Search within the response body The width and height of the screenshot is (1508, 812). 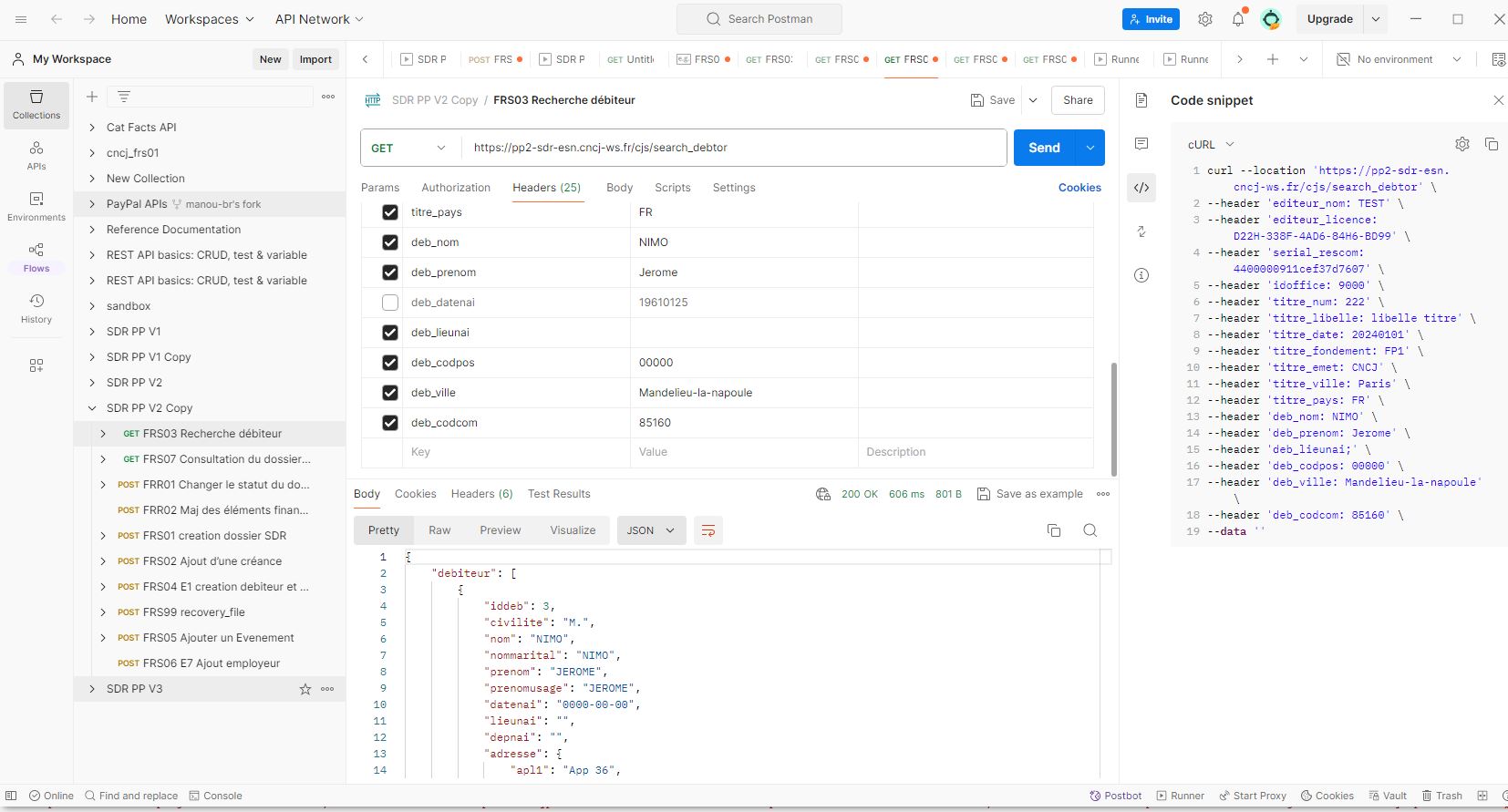[x=1090, y=530]
